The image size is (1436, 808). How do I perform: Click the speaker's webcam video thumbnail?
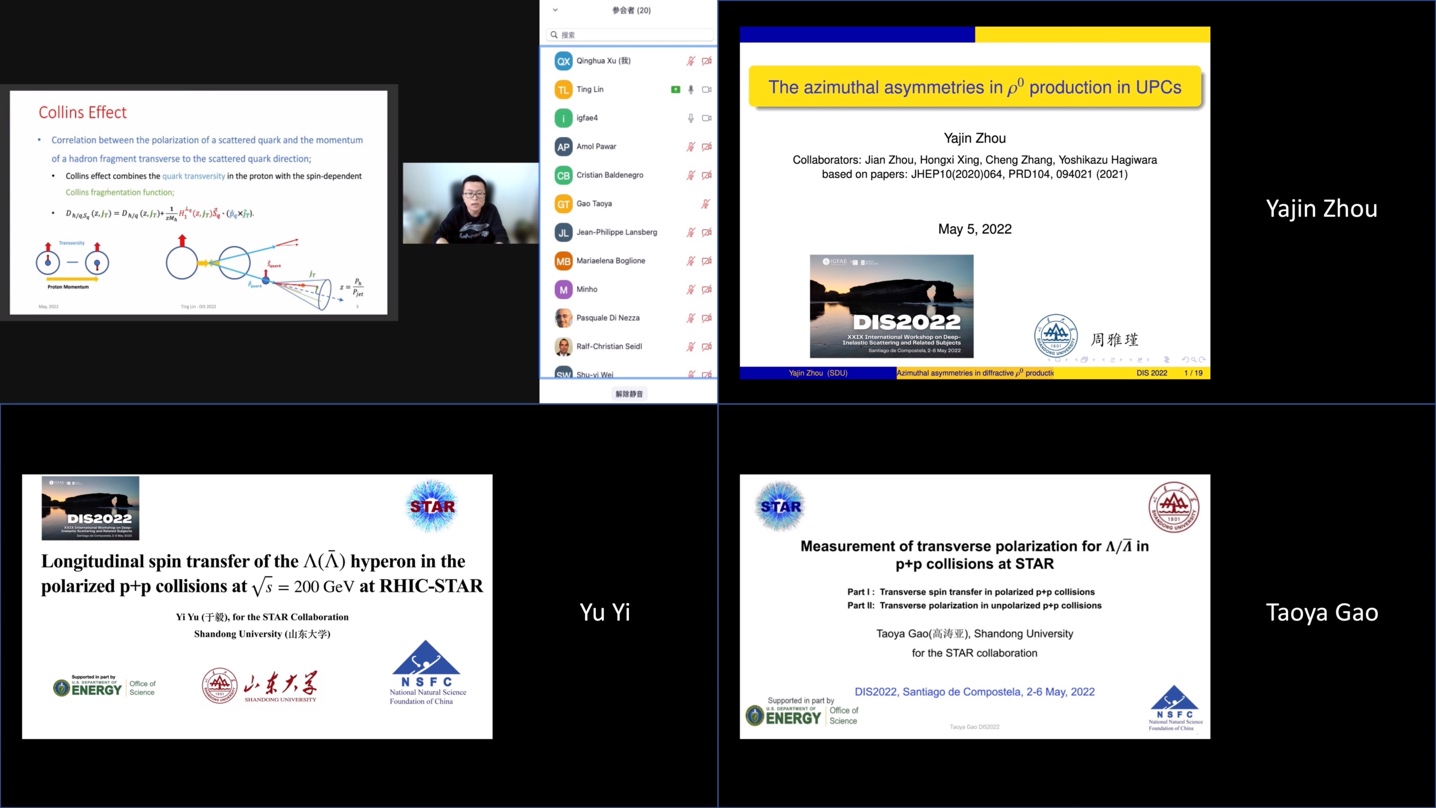(470, 204)
